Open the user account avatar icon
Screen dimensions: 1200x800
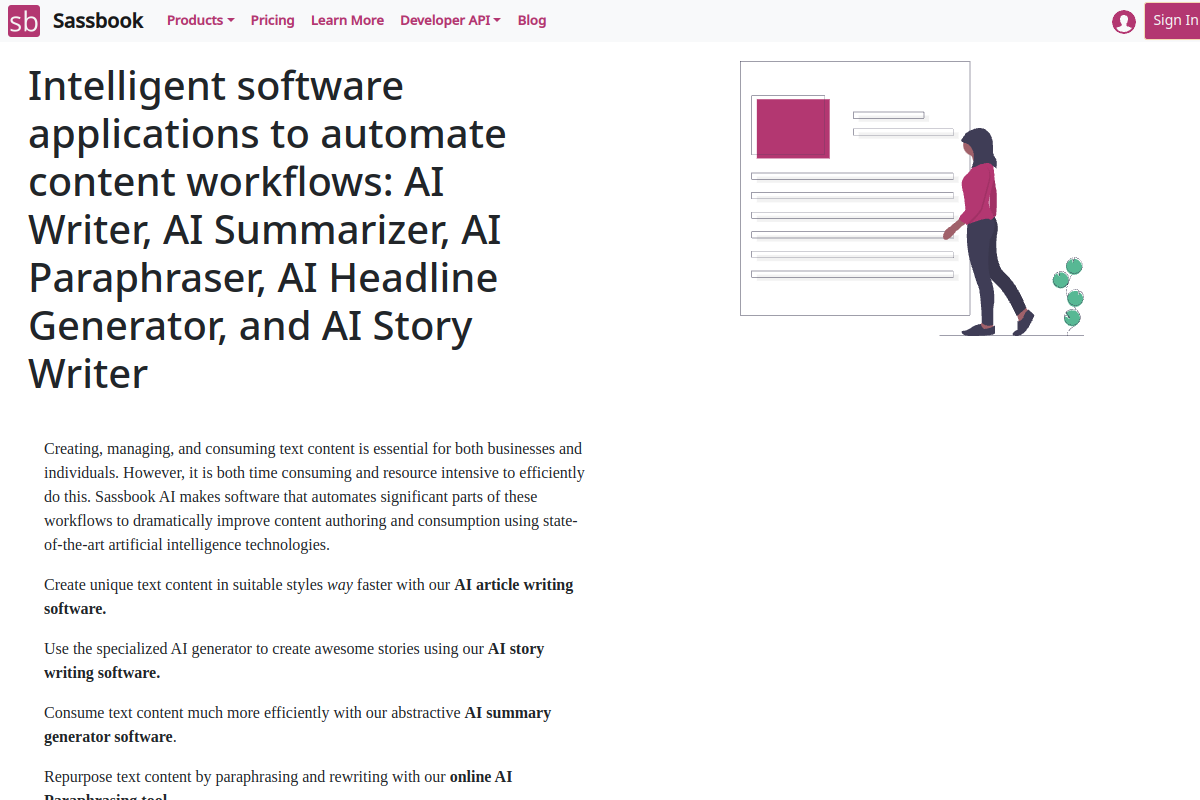click(x=1124, y=21)
